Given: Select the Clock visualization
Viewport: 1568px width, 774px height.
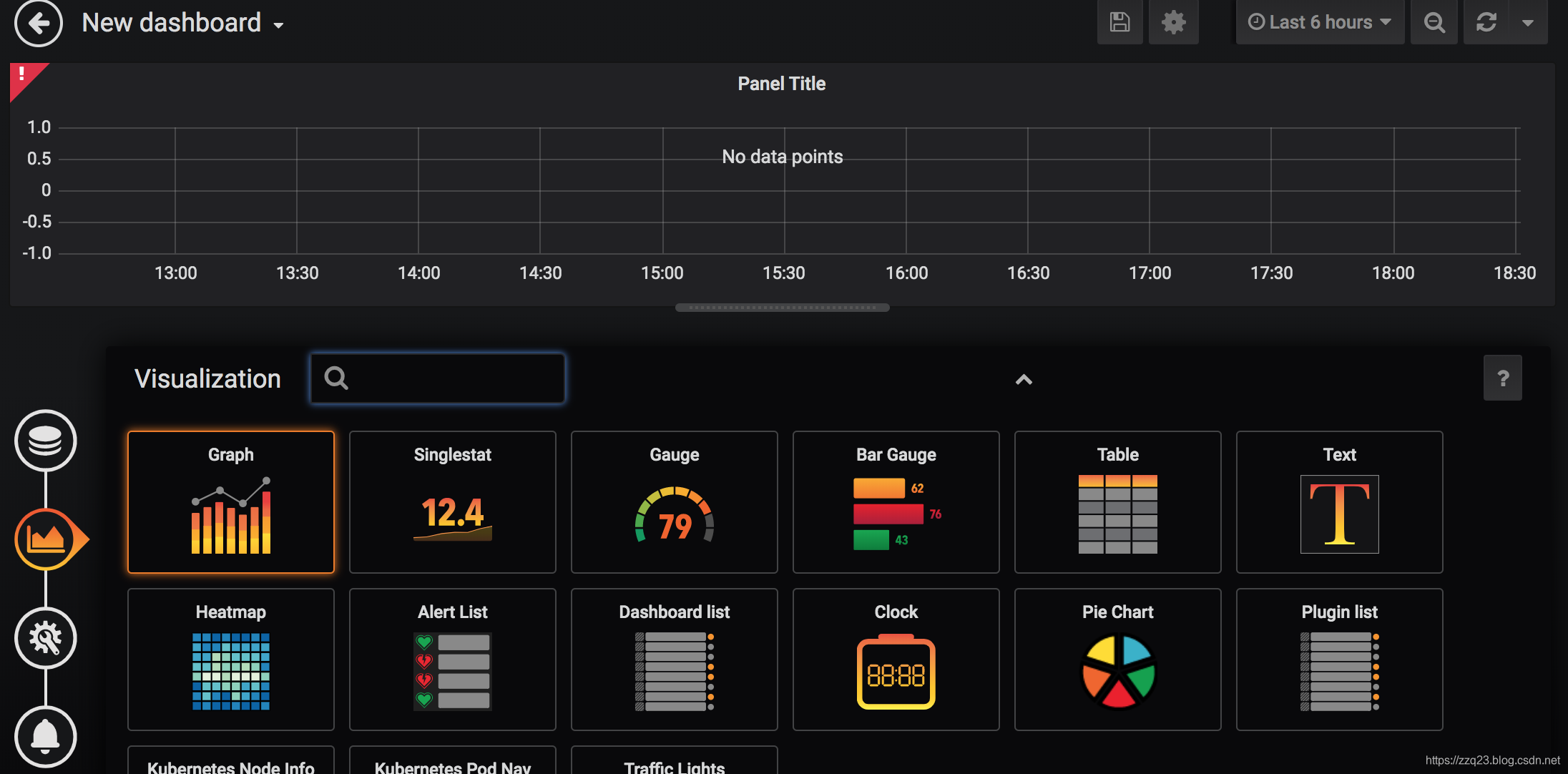Looking at the screenshot, I should pos(896,660).
